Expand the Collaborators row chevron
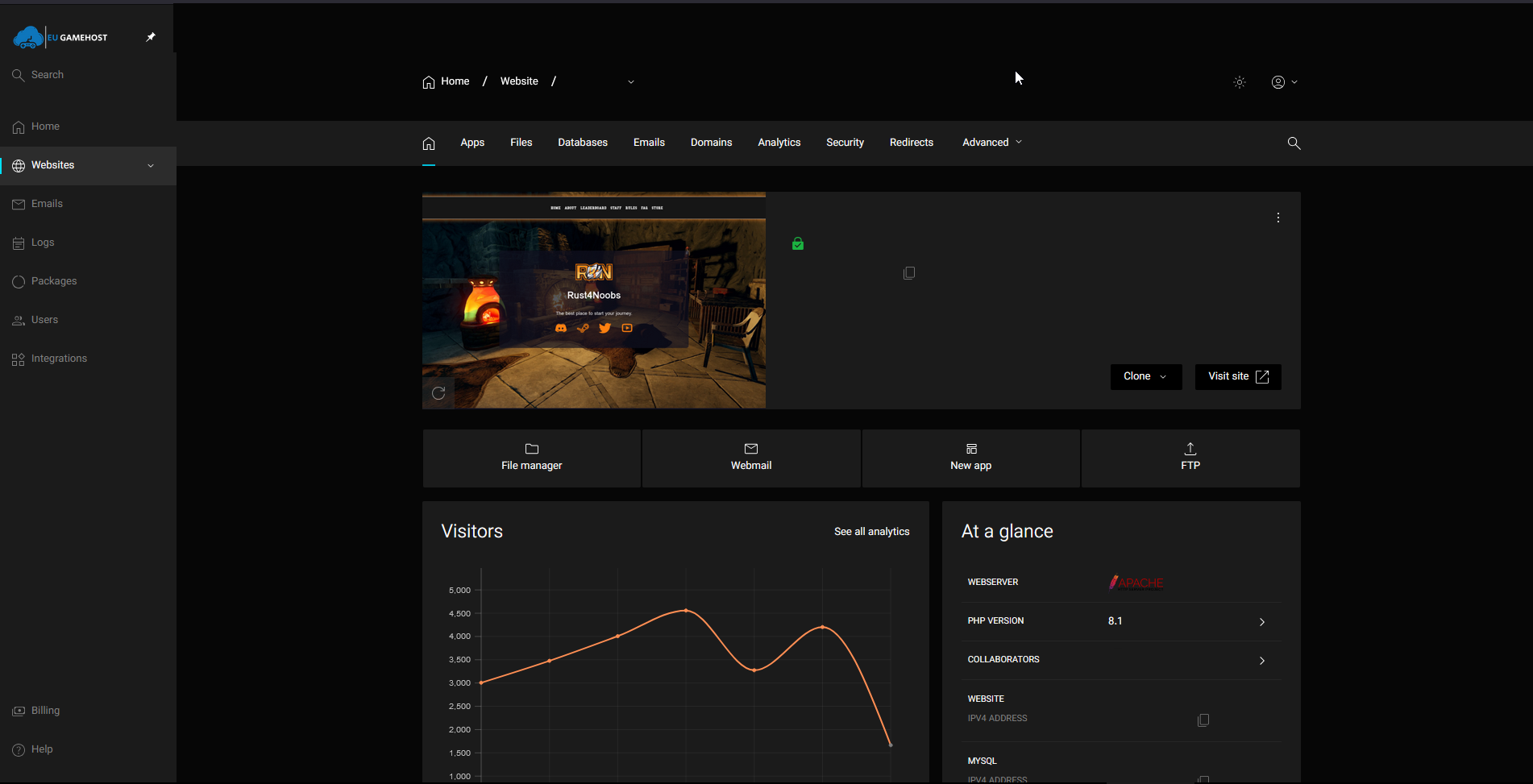 [1262, 661]
